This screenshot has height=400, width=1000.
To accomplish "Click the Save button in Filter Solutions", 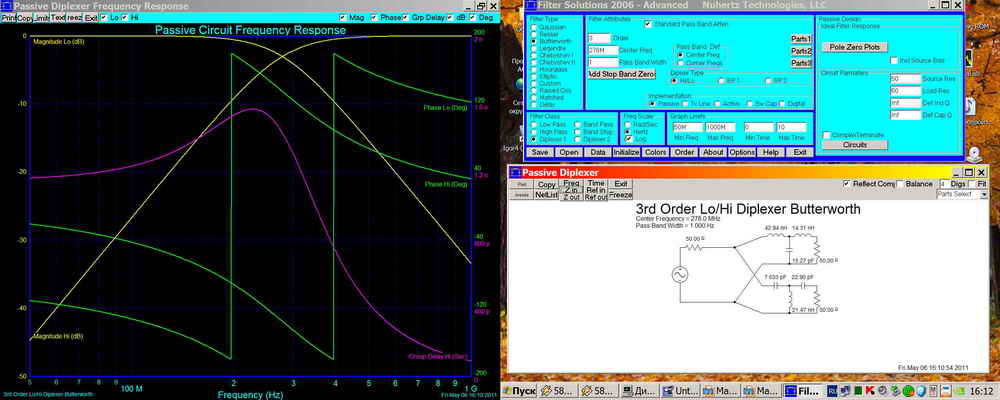I will (x=540, y=152).
